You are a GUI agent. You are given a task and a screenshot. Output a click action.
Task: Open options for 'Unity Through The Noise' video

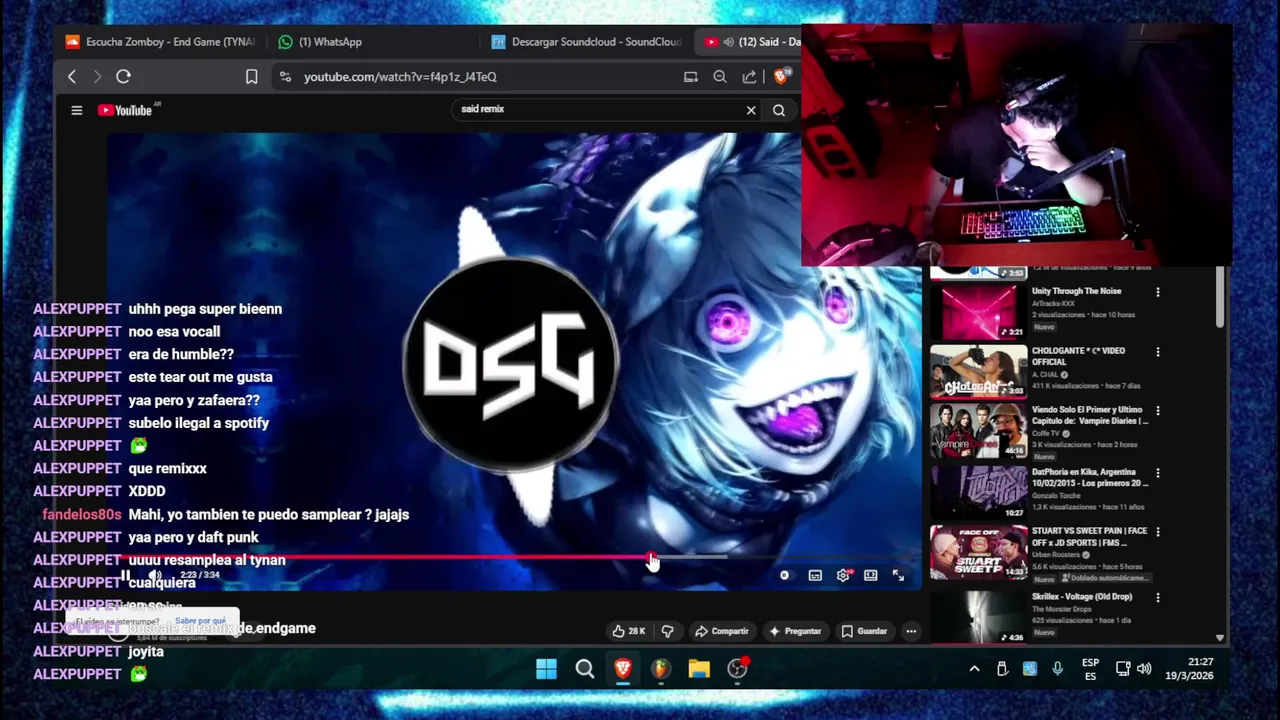pos(1158,292)
